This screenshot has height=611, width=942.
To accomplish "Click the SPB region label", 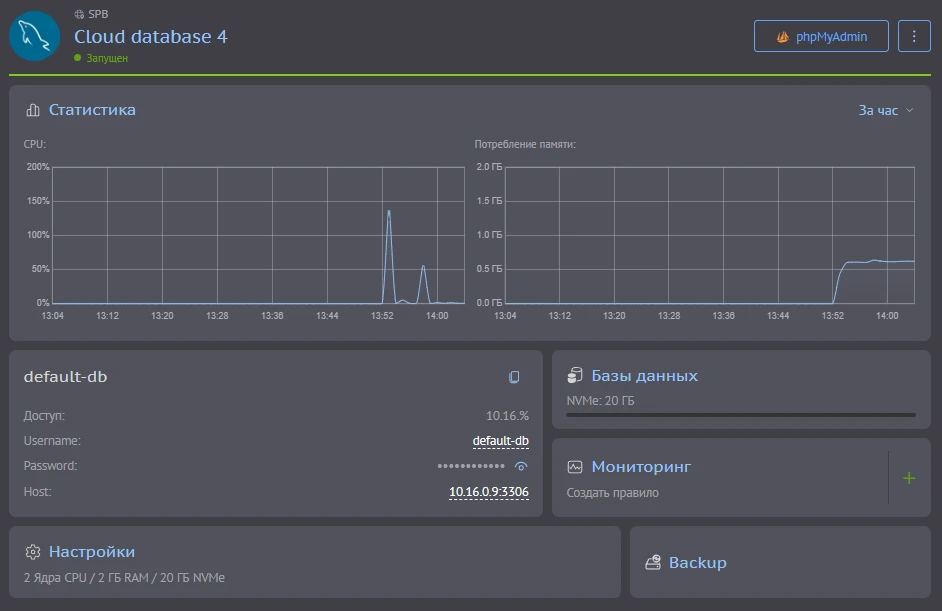I will [98, 14].
